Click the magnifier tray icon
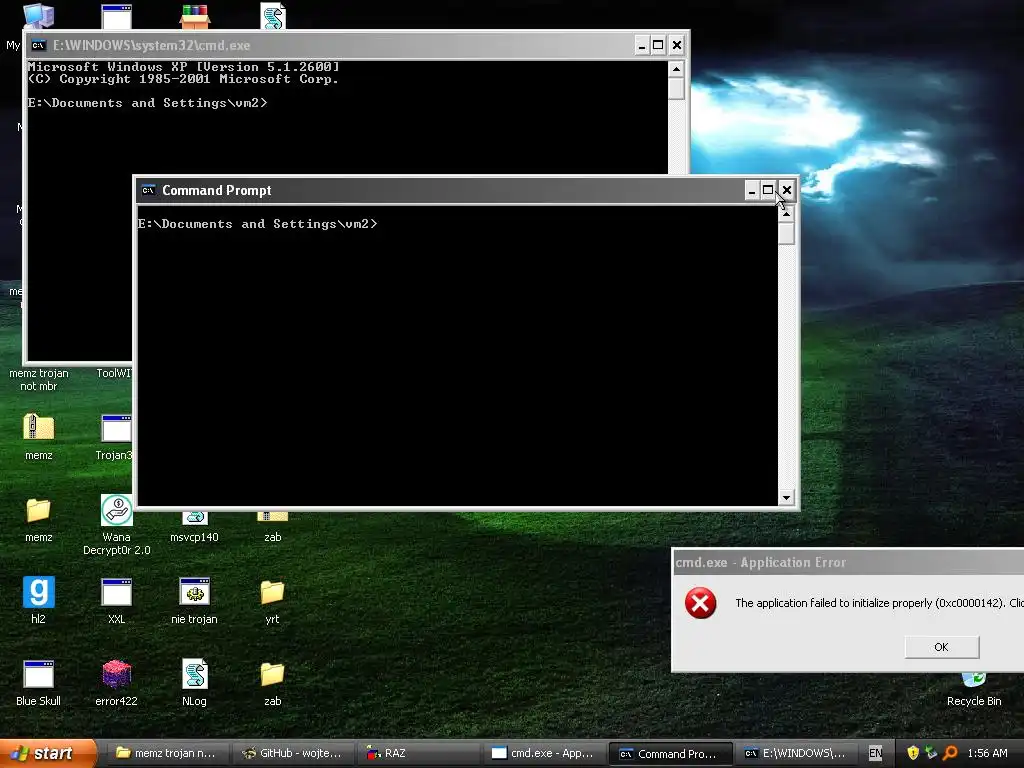Screen dimensions: 1024x768 pyautogui.click(x=950, y=753)
